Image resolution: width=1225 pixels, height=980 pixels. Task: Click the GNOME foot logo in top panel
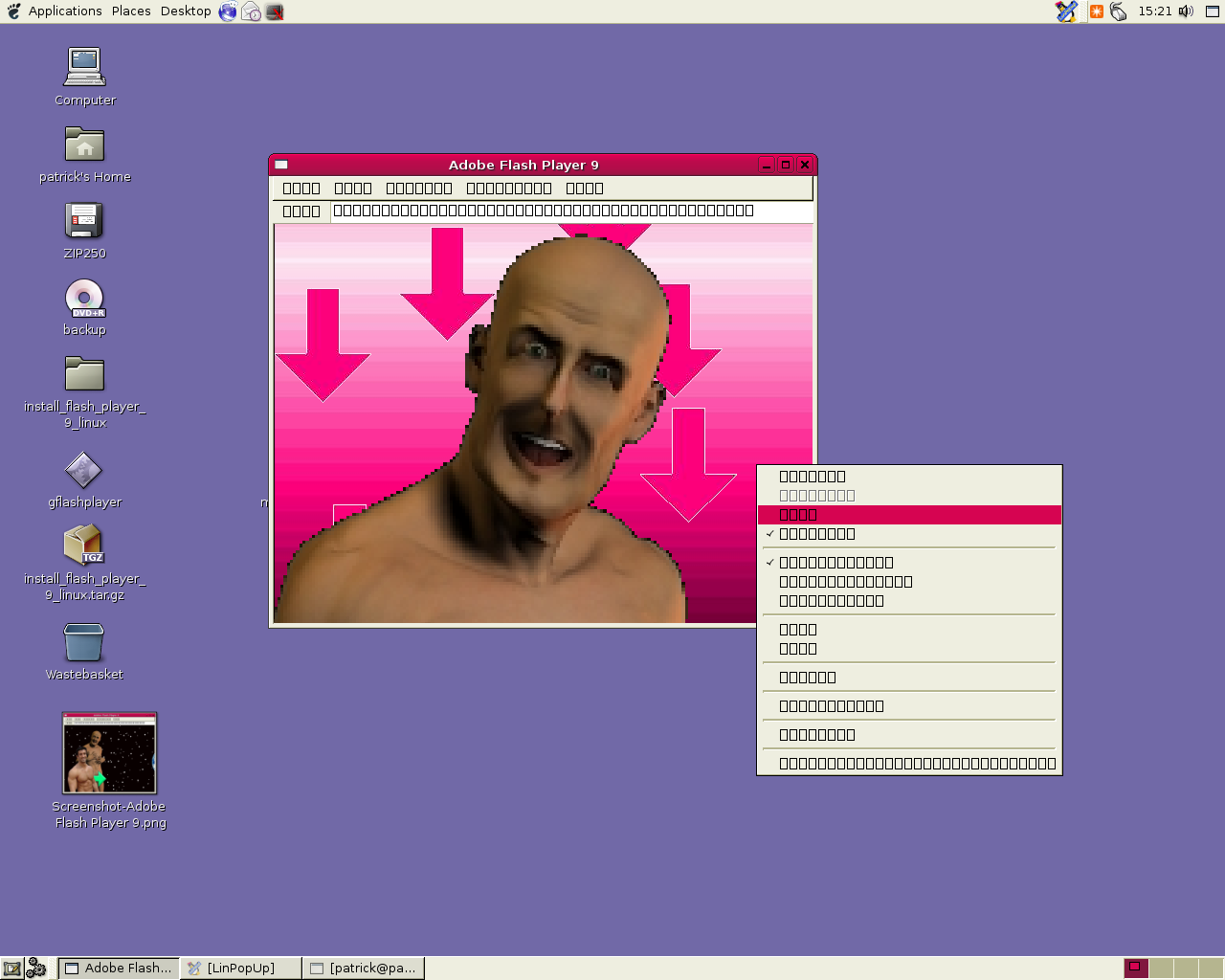coord(13,11)
